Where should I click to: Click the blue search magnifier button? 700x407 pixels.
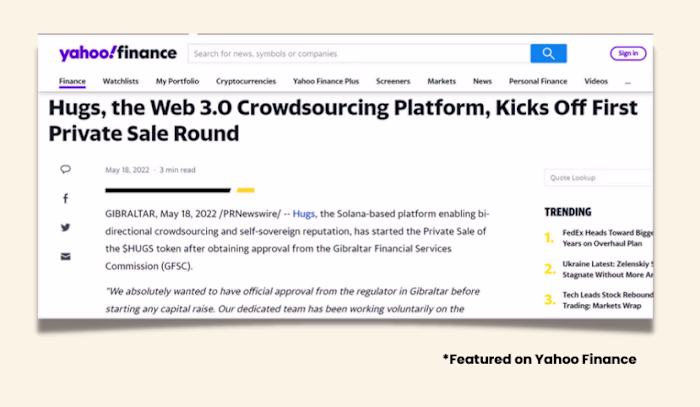tap(548, 54)
